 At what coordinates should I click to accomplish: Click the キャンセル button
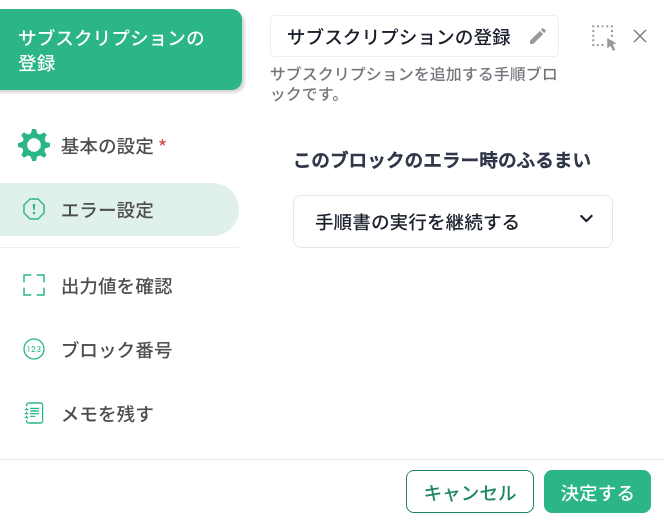tap(470, 492)
